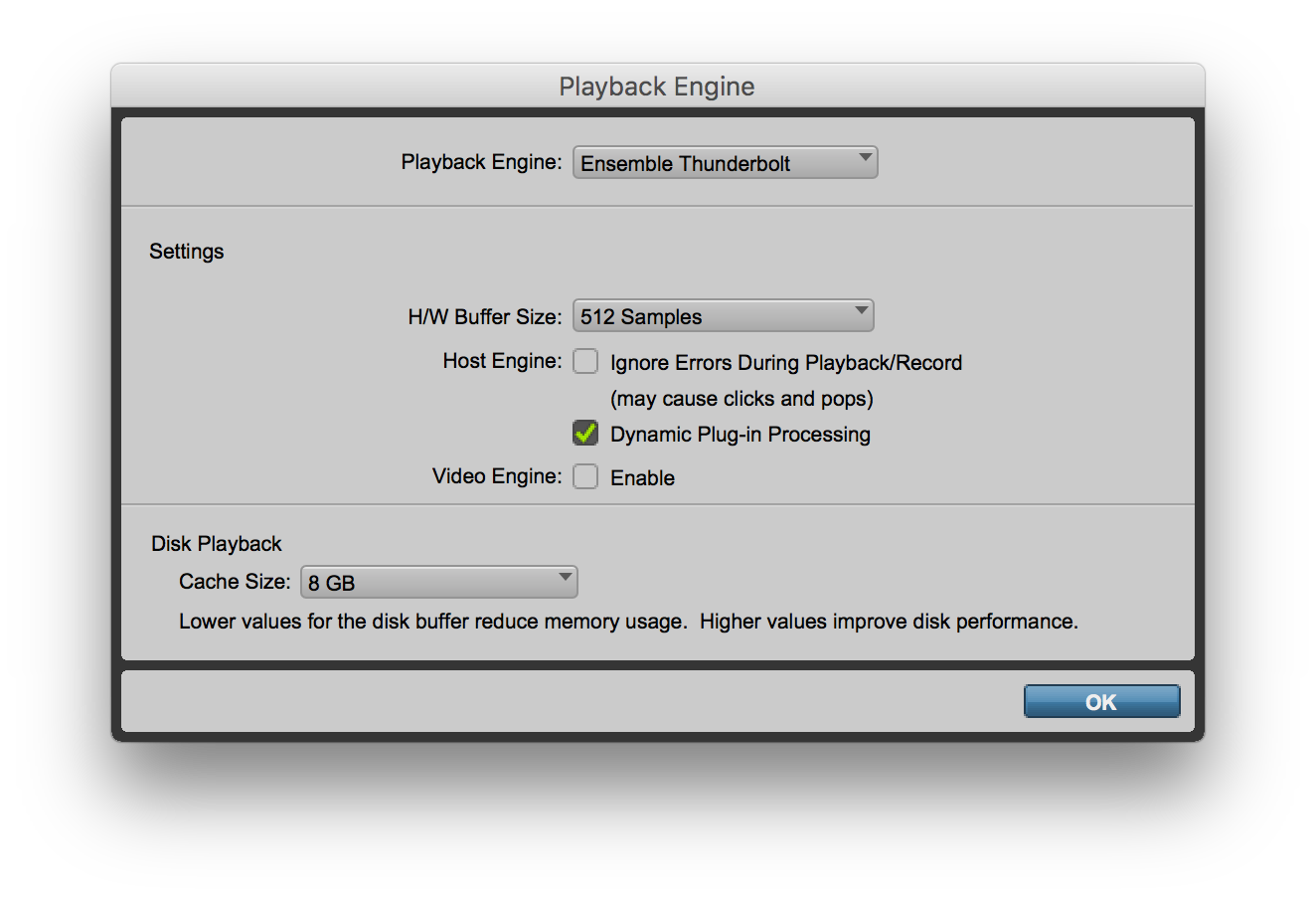The height and width of the screenshot is (901, 1316).
Task: Click the Settings section heading
Action: tap(187, 252)
